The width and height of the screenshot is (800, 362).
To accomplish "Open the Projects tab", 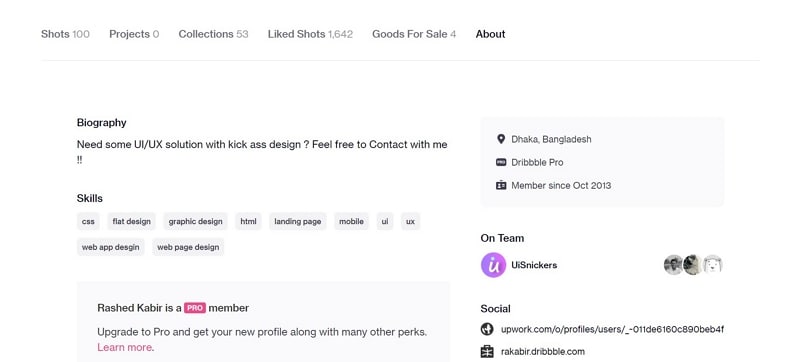I will (134, 34).
